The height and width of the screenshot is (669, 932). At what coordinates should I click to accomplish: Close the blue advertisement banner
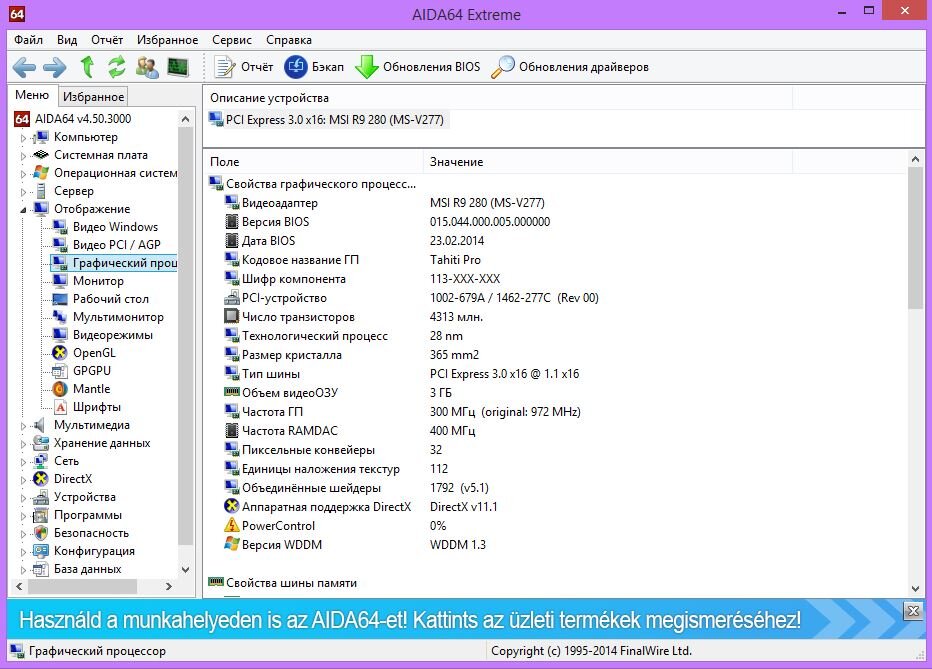coord(914,610)
